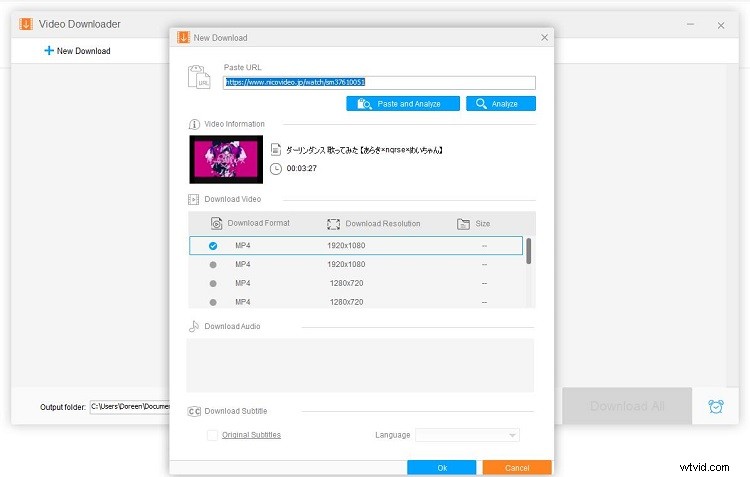Confirm with the Ok button
This screenshot has height=477, width=750.
point(441,467)
